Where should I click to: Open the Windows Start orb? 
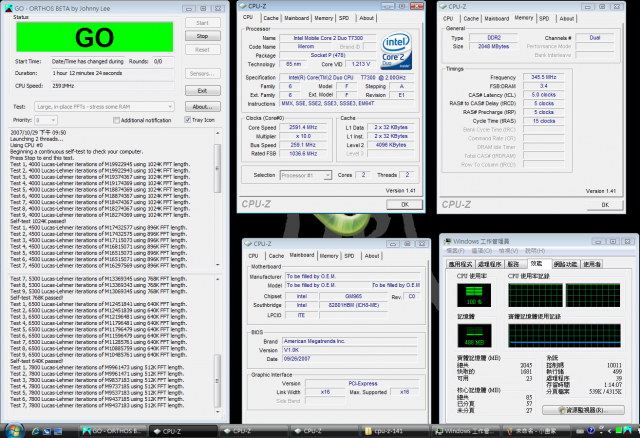click(14, 430)
